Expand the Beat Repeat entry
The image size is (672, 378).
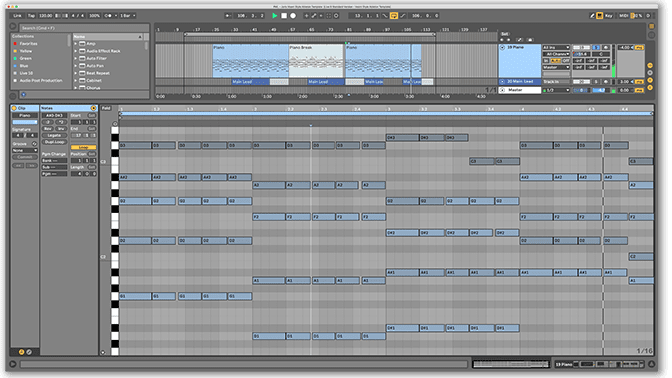click(x=76, y=73)
